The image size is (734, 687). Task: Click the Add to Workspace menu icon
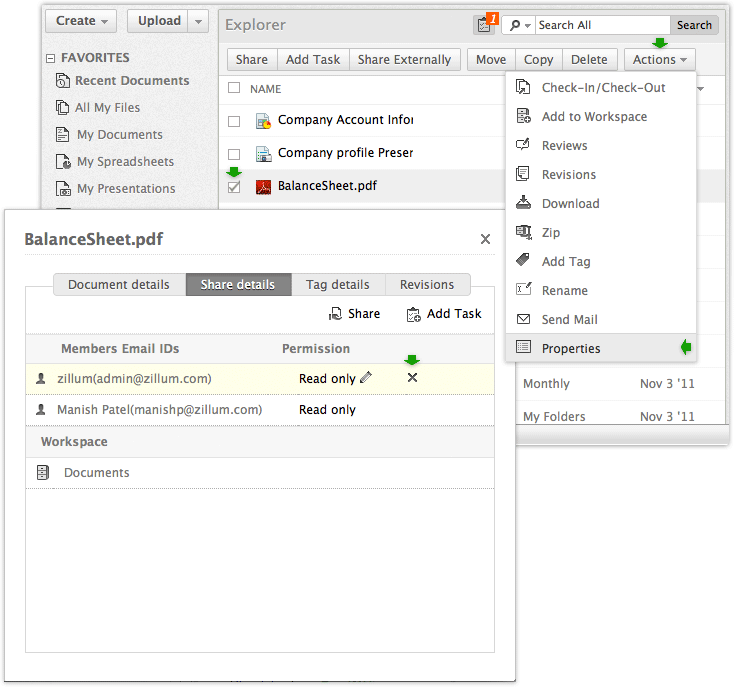click(523, 116)
